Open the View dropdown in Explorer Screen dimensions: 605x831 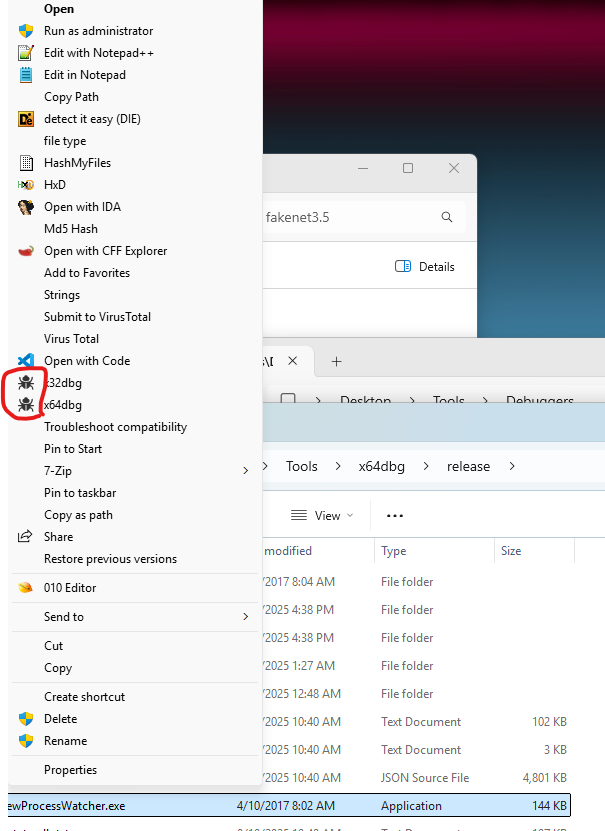coord(322,516)
